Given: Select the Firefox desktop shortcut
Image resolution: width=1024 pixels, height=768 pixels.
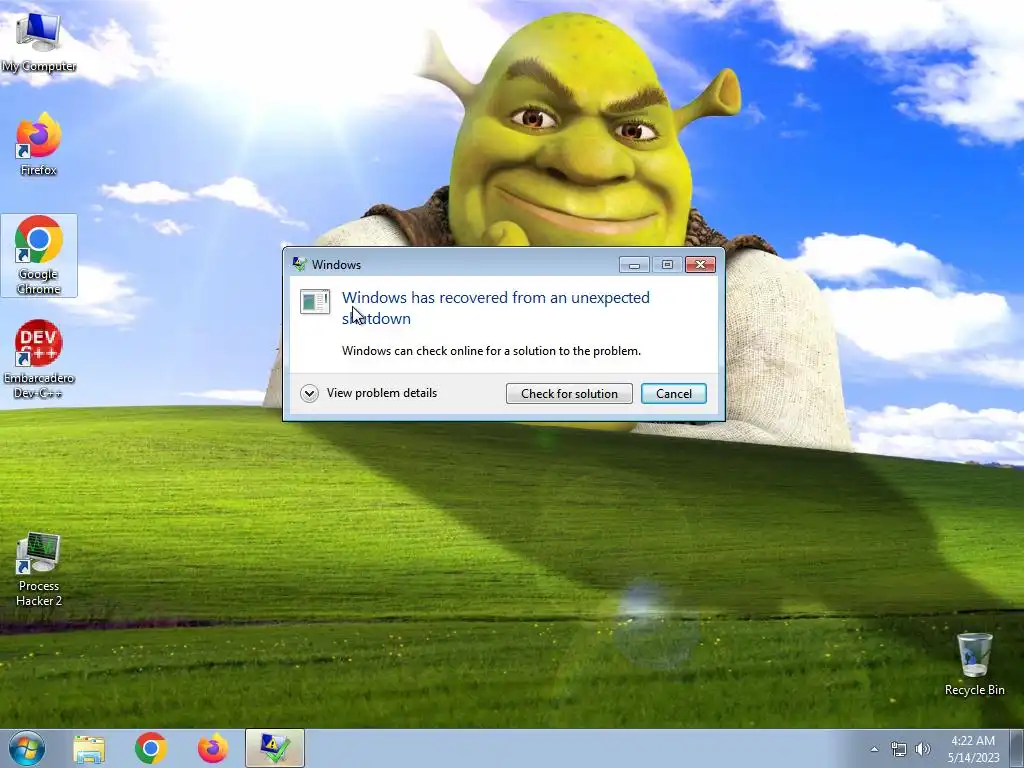Looking at the screenshot, I should click(x=39, y=144).
